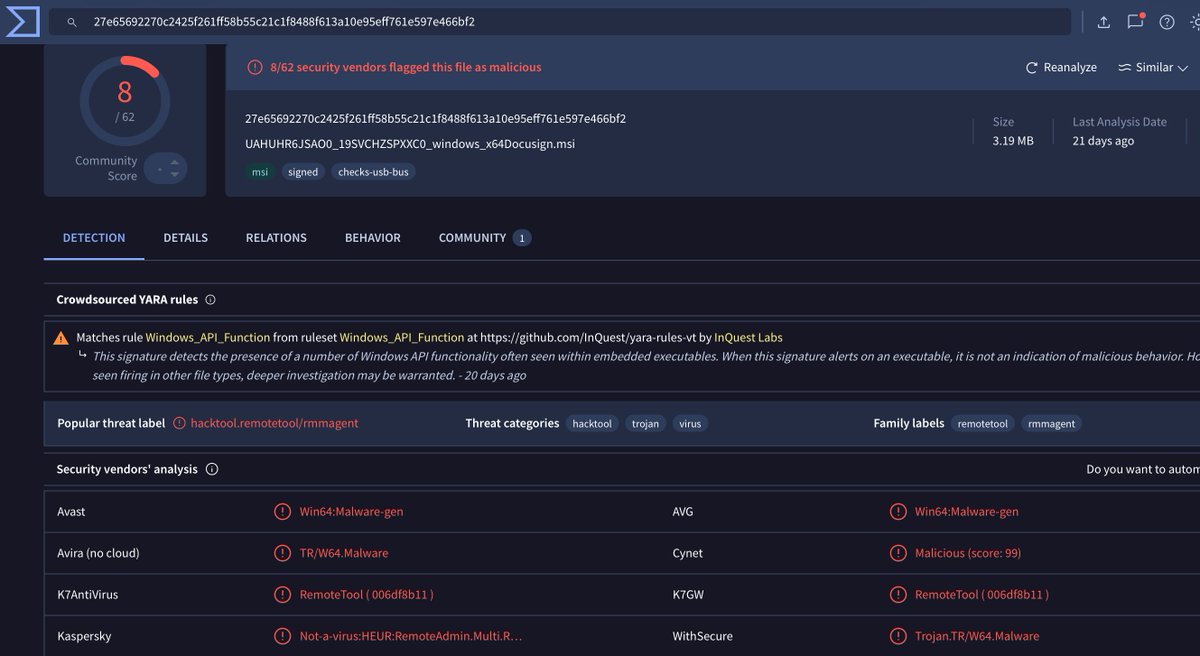Click AVG's Win64:Malware-gen result
The image size is (1200, 656).
tap(967, 512)
